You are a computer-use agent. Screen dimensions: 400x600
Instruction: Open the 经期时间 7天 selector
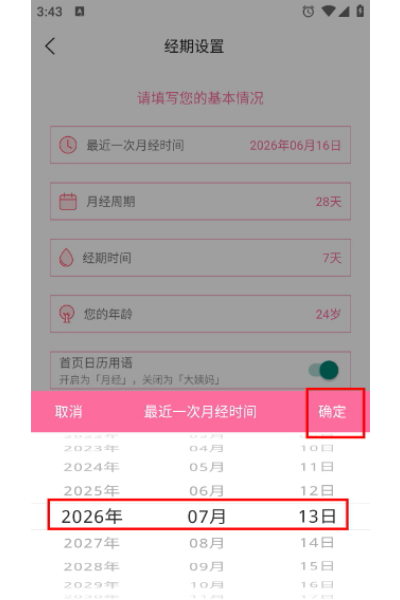pyautogui.click(x=200, y=258)
